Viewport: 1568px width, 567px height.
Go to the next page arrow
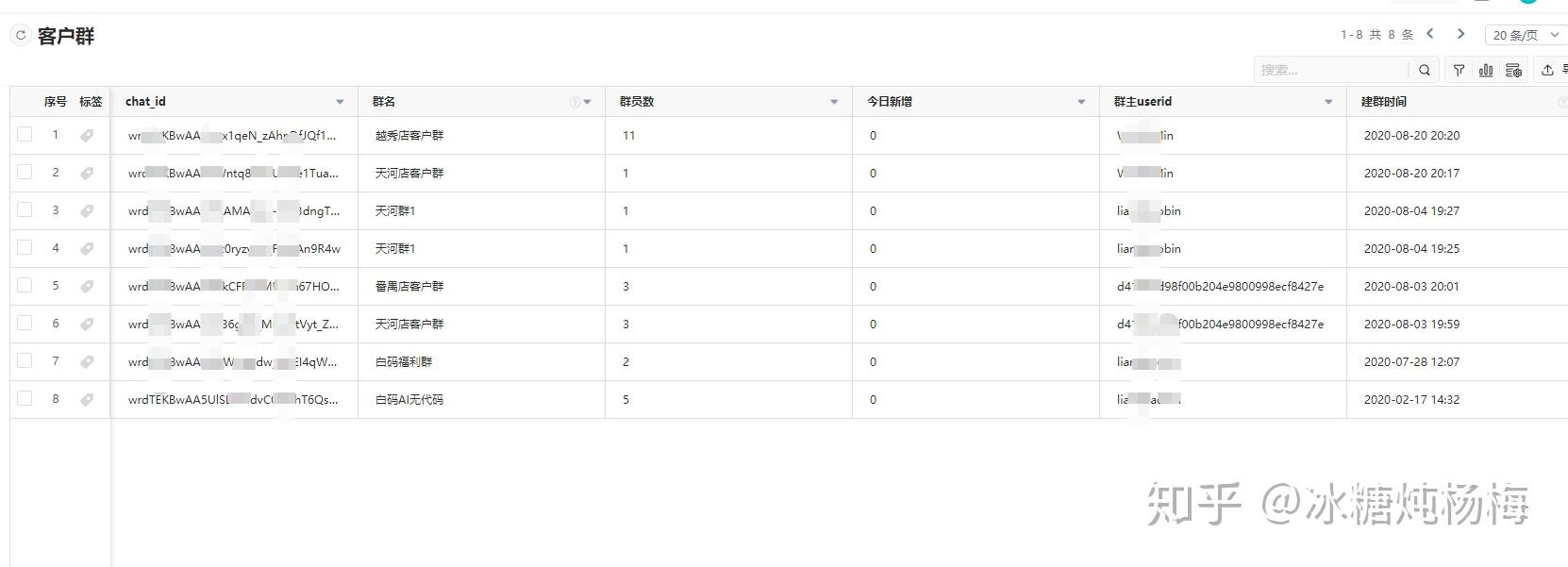pyautogui.click(x=1460, y=34)
